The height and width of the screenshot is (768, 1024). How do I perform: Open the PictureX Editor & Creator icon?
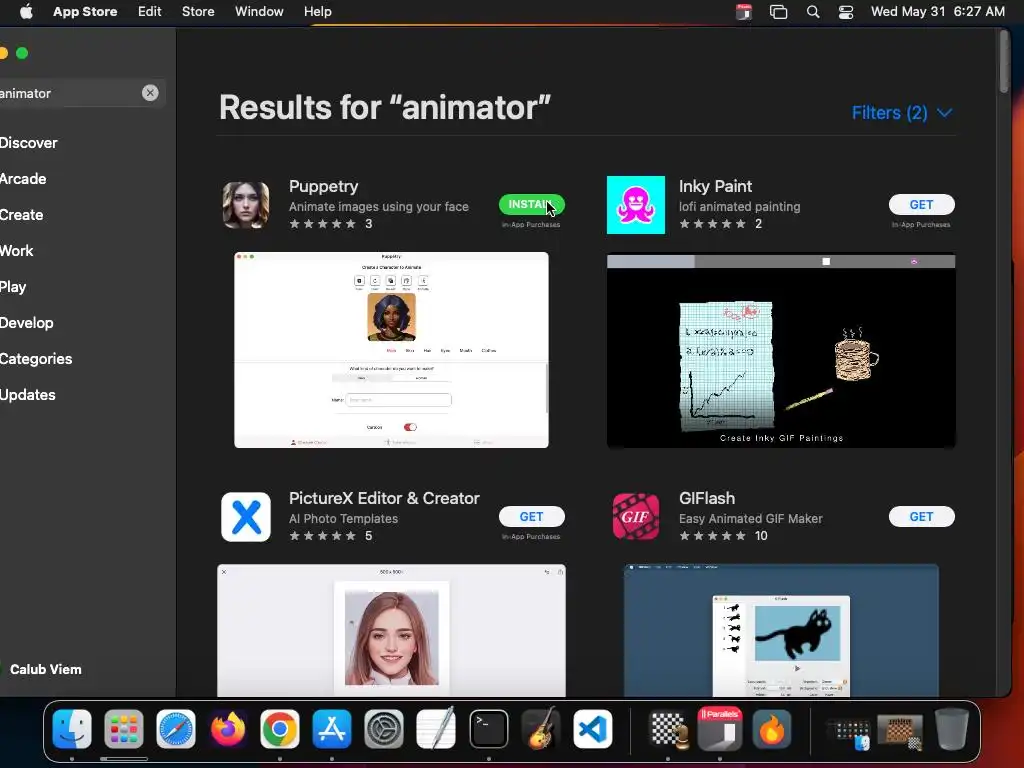click(246, 517)
